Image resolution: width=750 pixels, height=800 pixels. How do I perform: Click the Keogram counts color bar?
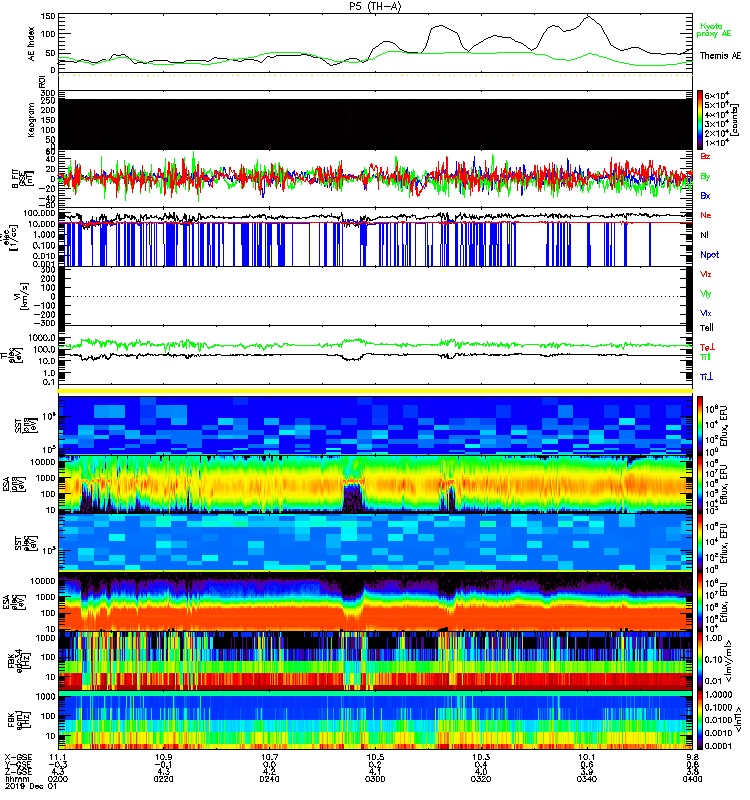700,120
